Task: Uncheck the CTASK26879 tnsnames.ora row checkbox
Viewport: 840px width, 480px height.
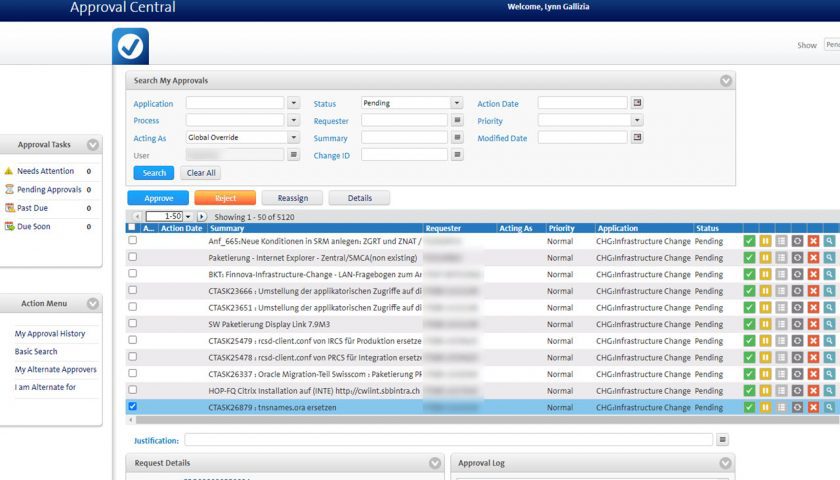Action: point(133,407)
